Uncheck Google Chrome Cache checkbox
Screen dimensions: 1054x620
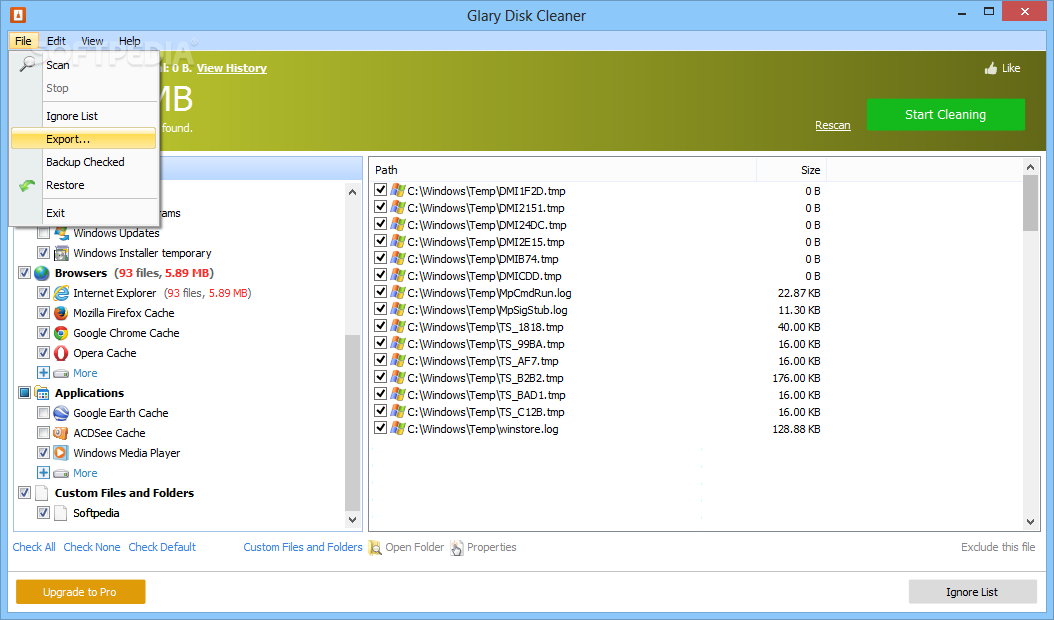[43, 333]
